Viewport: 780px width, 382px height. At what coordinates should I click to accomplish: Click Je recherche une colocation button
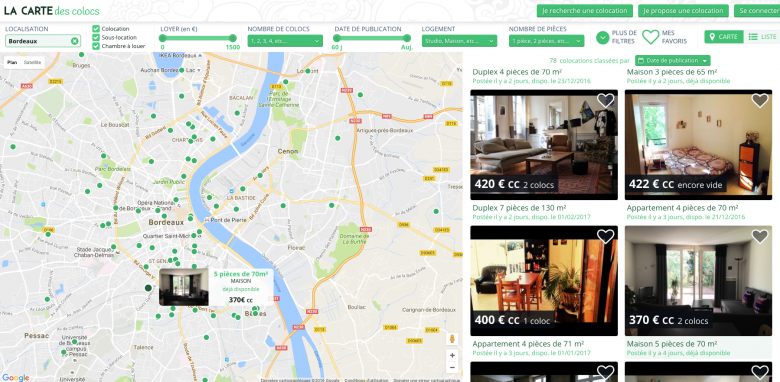(585, 10)
